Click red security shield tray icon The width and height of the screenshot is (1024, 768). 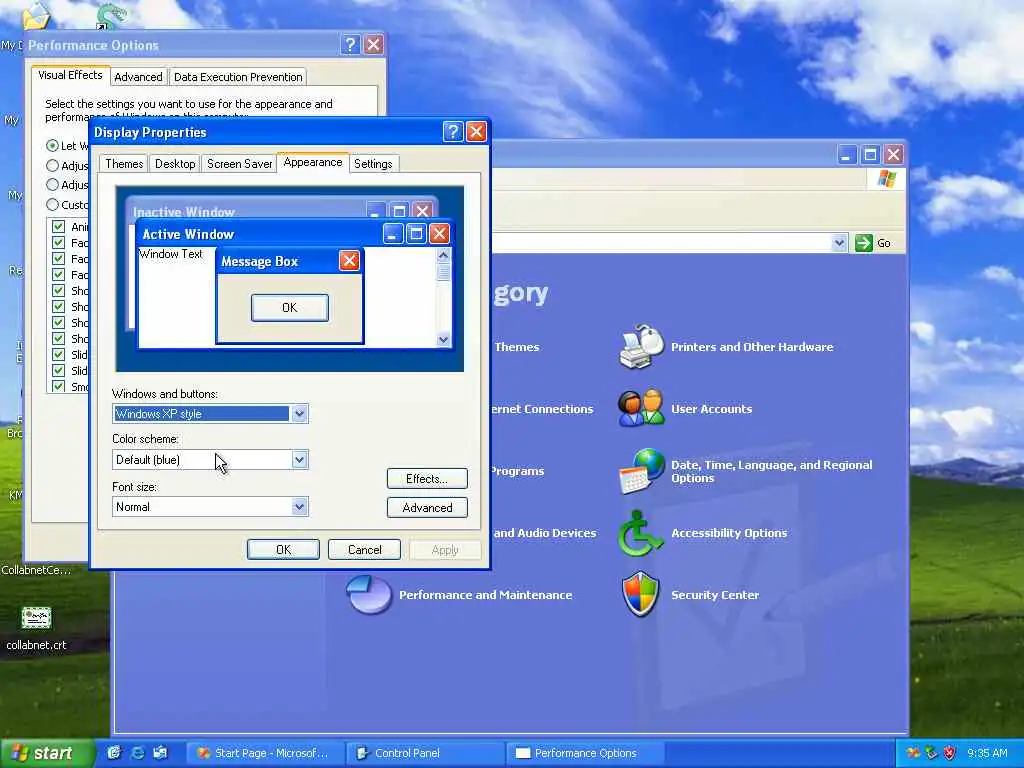pos(950,753)
